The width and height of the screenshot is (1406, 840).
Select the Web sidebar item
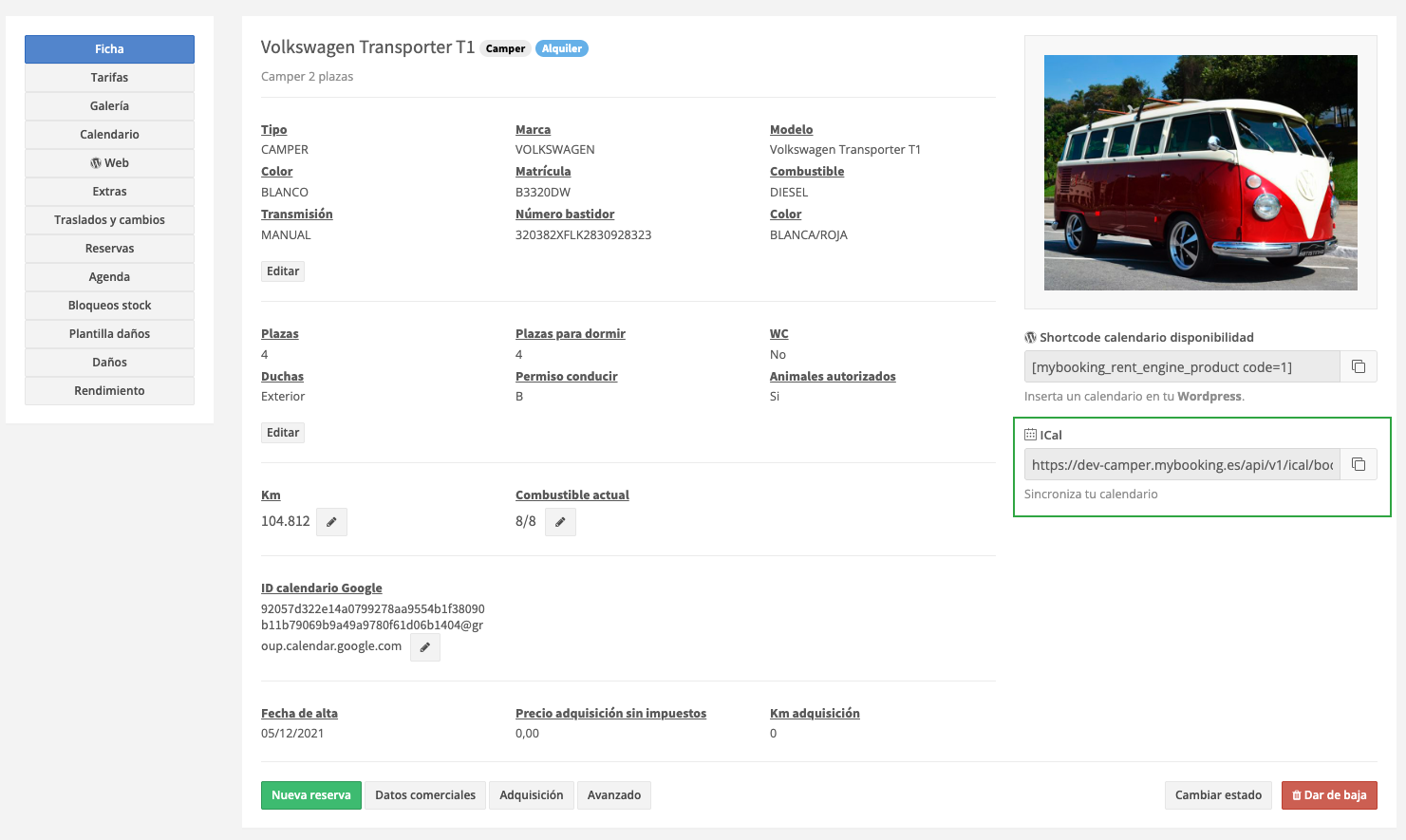tap(109, 163)
